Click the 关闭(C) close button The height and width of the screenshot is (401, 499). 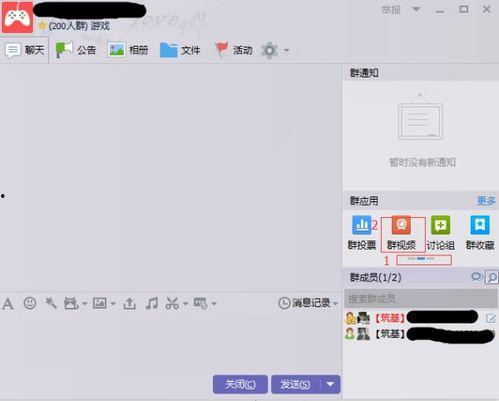(x=240, y=384)
